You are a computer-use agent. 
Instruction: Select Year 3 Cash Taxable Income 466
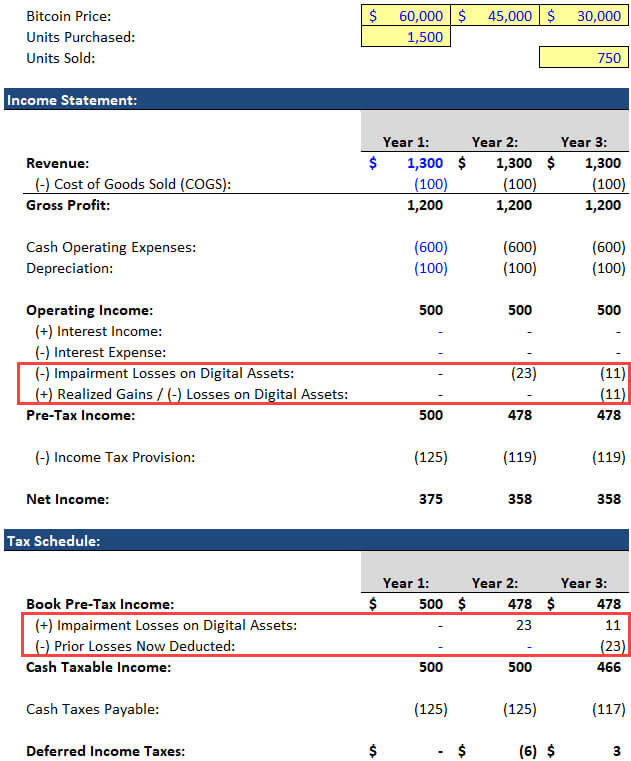tap(609, 667)
